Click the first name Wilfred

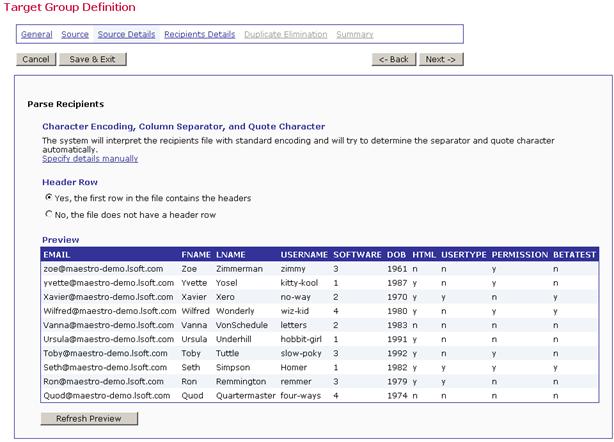click(x=195, y=311)
